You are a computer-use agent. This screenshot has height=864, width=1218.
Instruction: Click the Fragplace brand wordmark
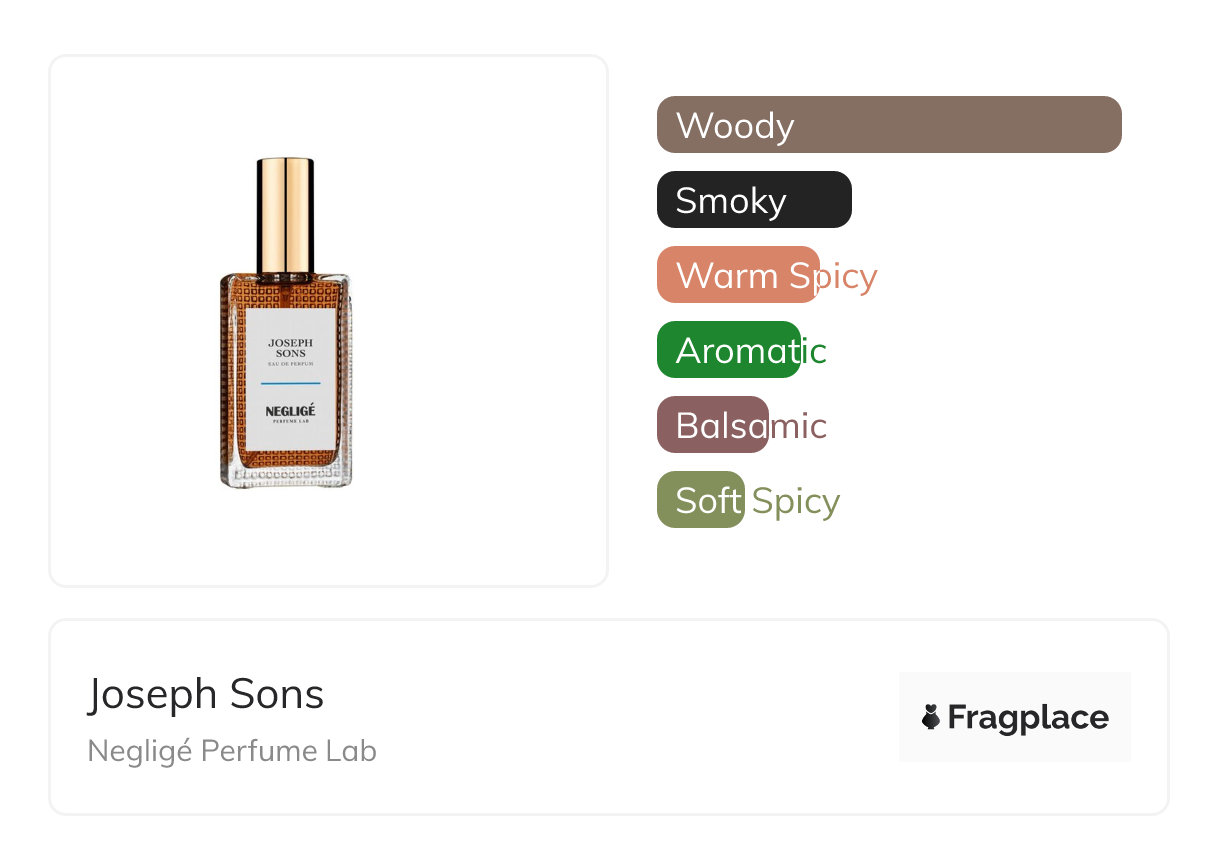coord(1027,717)
